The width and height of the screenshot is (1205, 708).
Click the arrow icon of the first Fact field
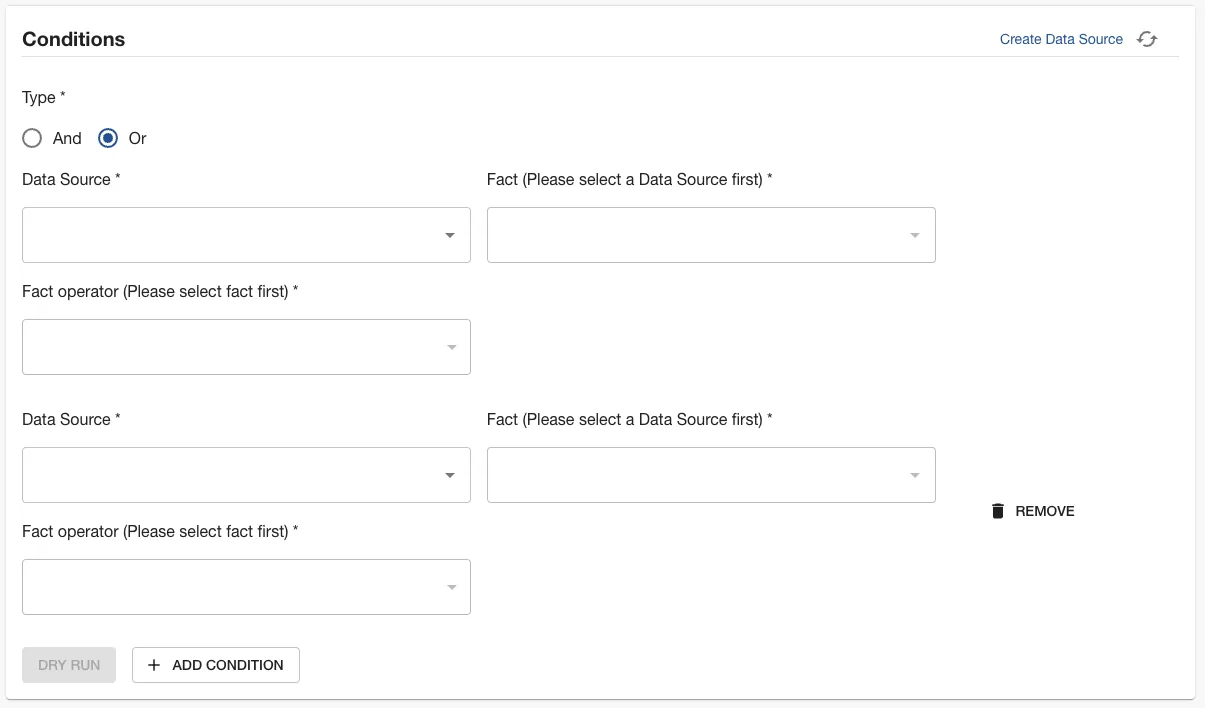tap(914, 235)
